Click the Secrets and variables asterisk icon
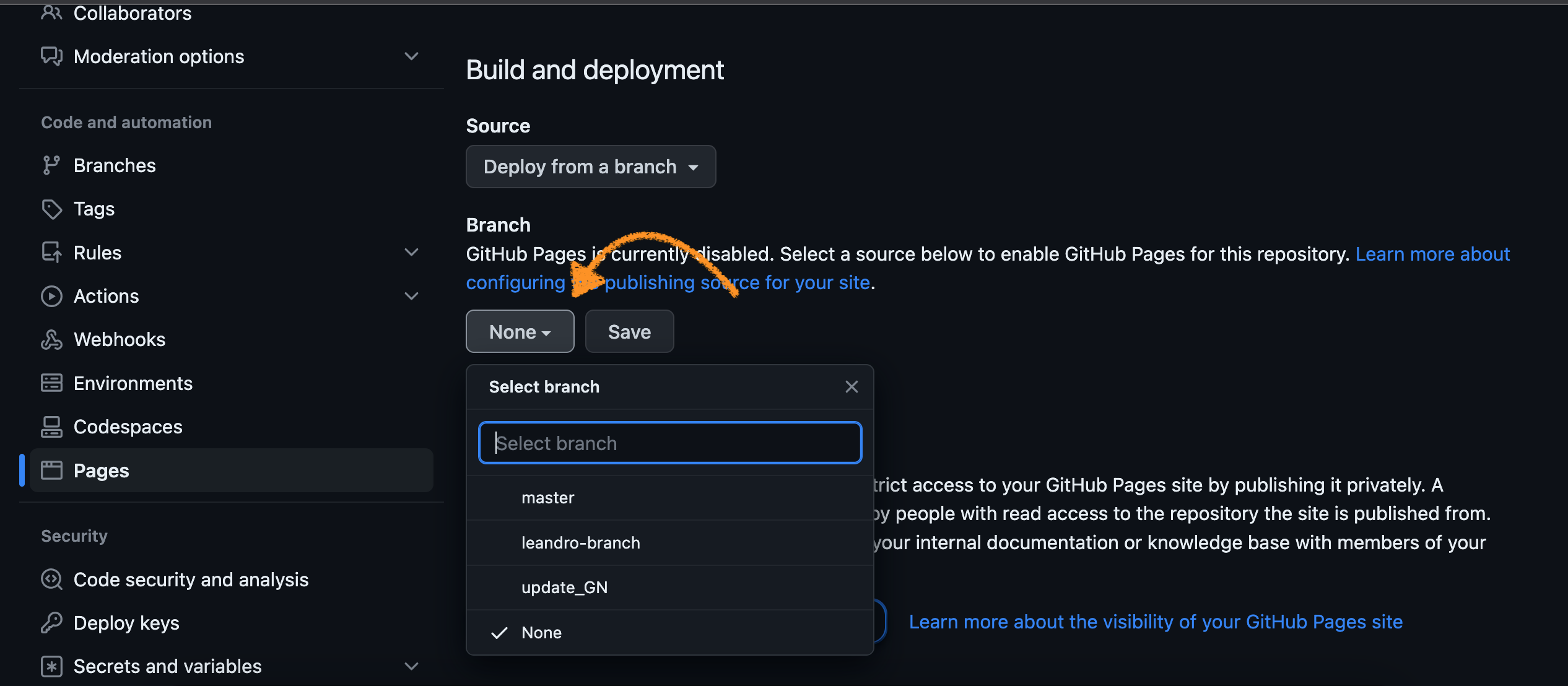The height and width of the screenshot is (686, 1568). (x=51, y=666)
